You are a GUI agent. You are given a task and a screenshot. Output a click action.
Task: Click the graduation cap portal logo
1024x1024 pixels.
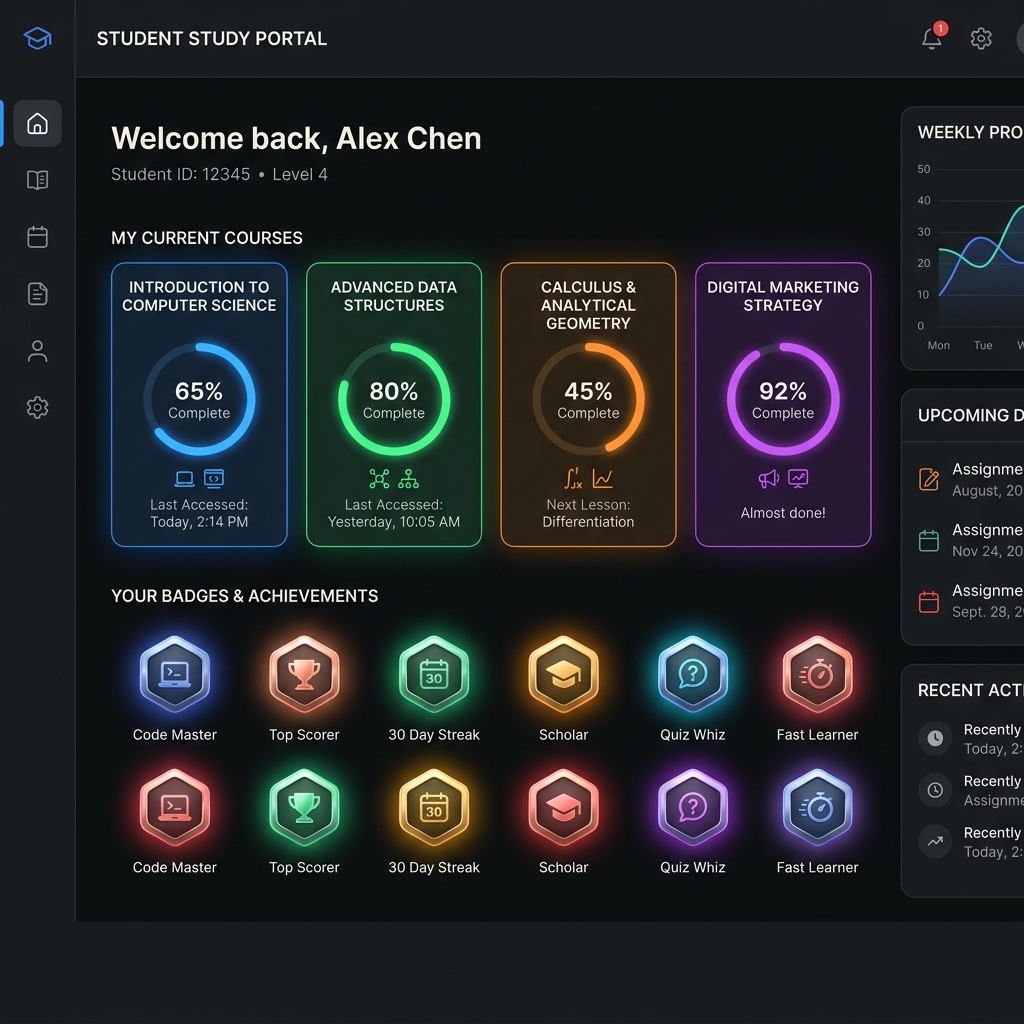tap(37, 39)
